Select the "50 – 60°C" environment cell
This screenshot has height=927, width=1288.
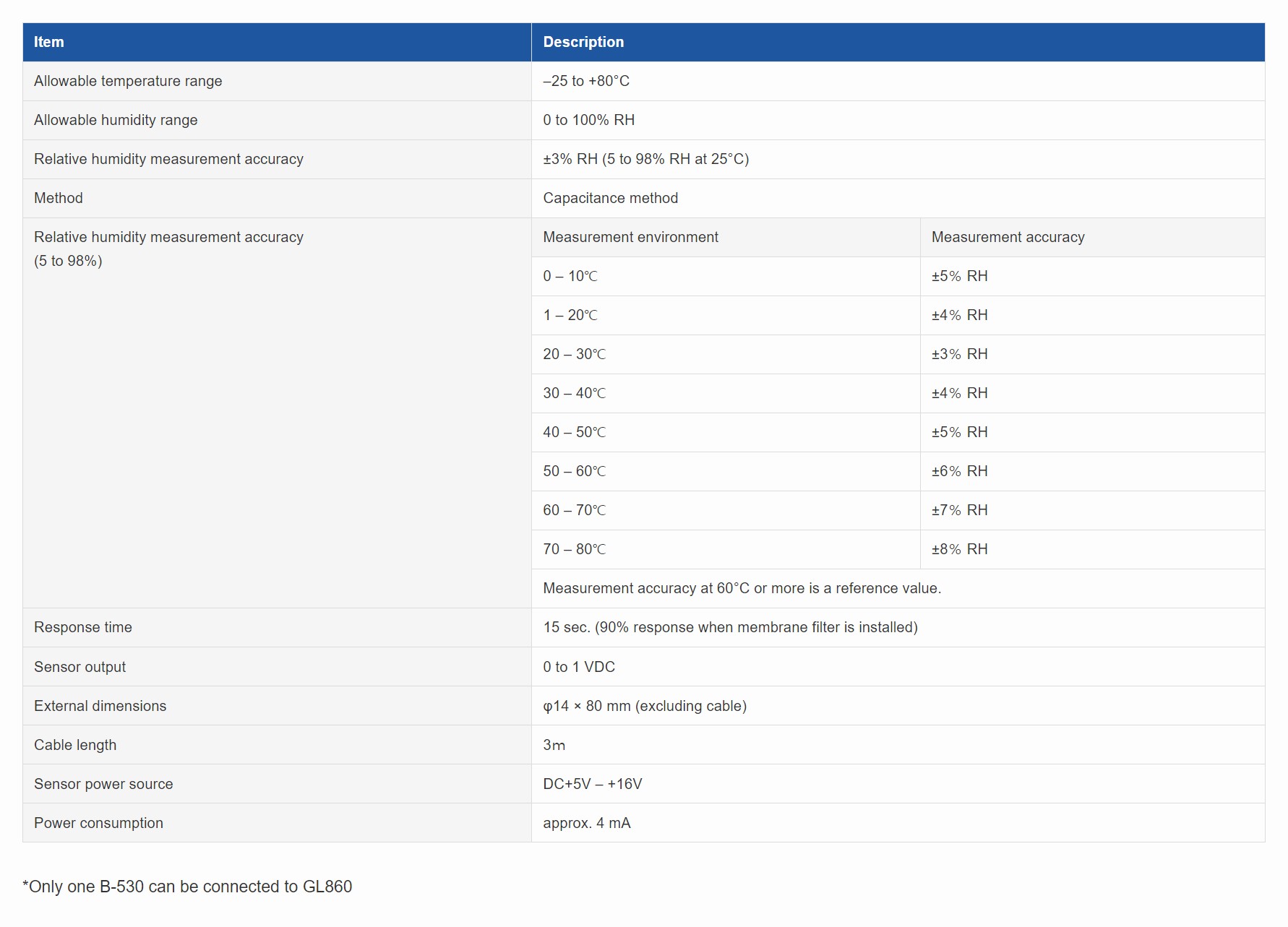click(726, 471)
